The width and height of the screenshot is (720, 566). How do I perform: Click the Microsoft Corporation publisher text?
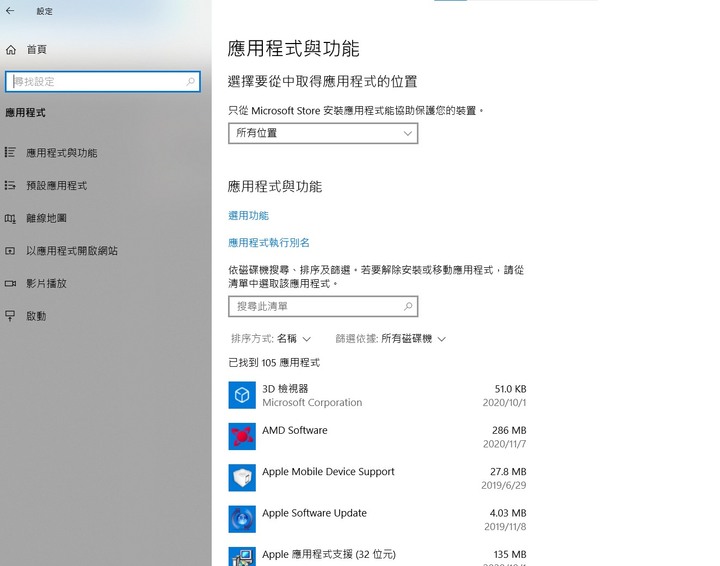[x=312, y=403]
